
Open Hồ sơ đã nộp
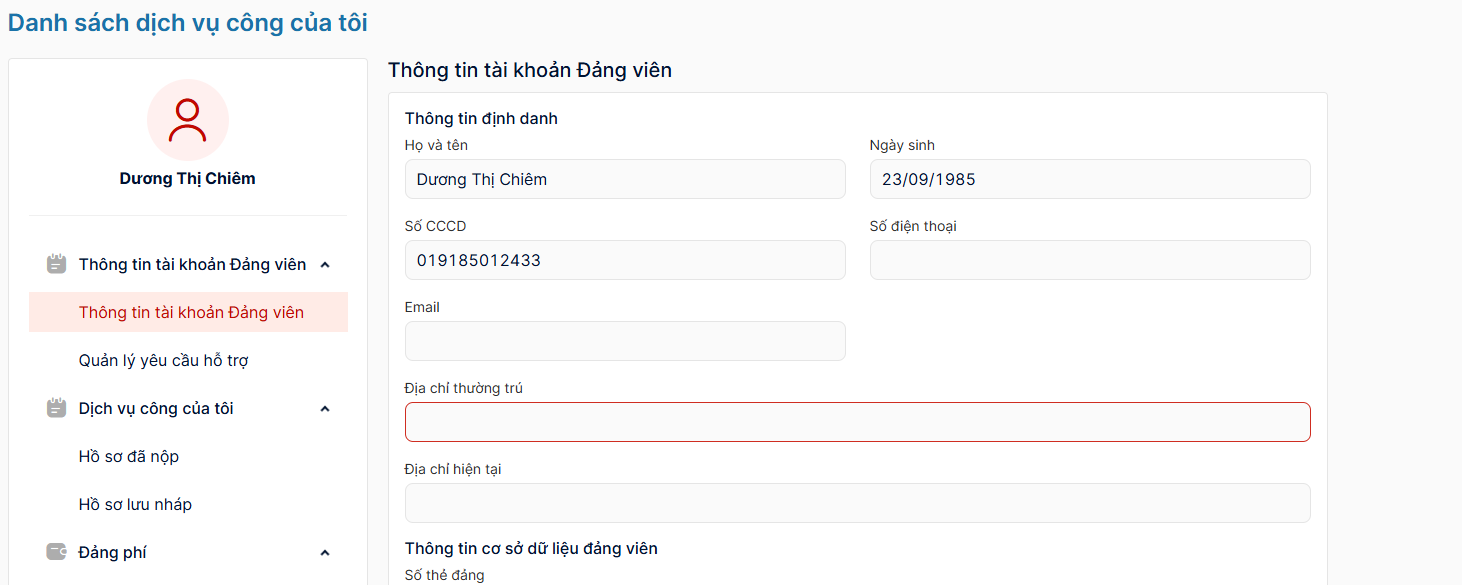point(129,456)
